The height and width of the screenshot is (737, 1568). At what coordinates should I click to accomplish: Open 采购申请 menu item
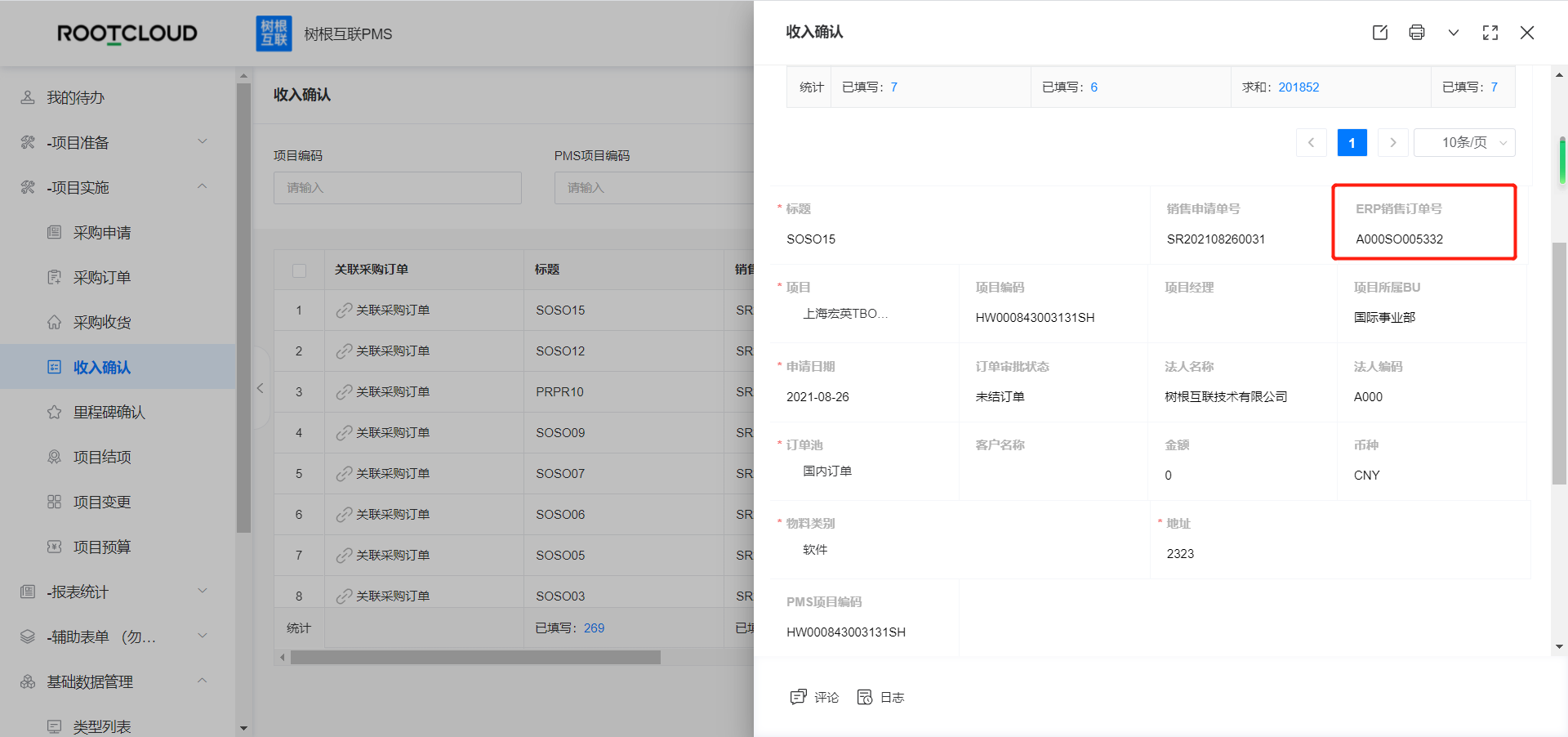(118, 232)
